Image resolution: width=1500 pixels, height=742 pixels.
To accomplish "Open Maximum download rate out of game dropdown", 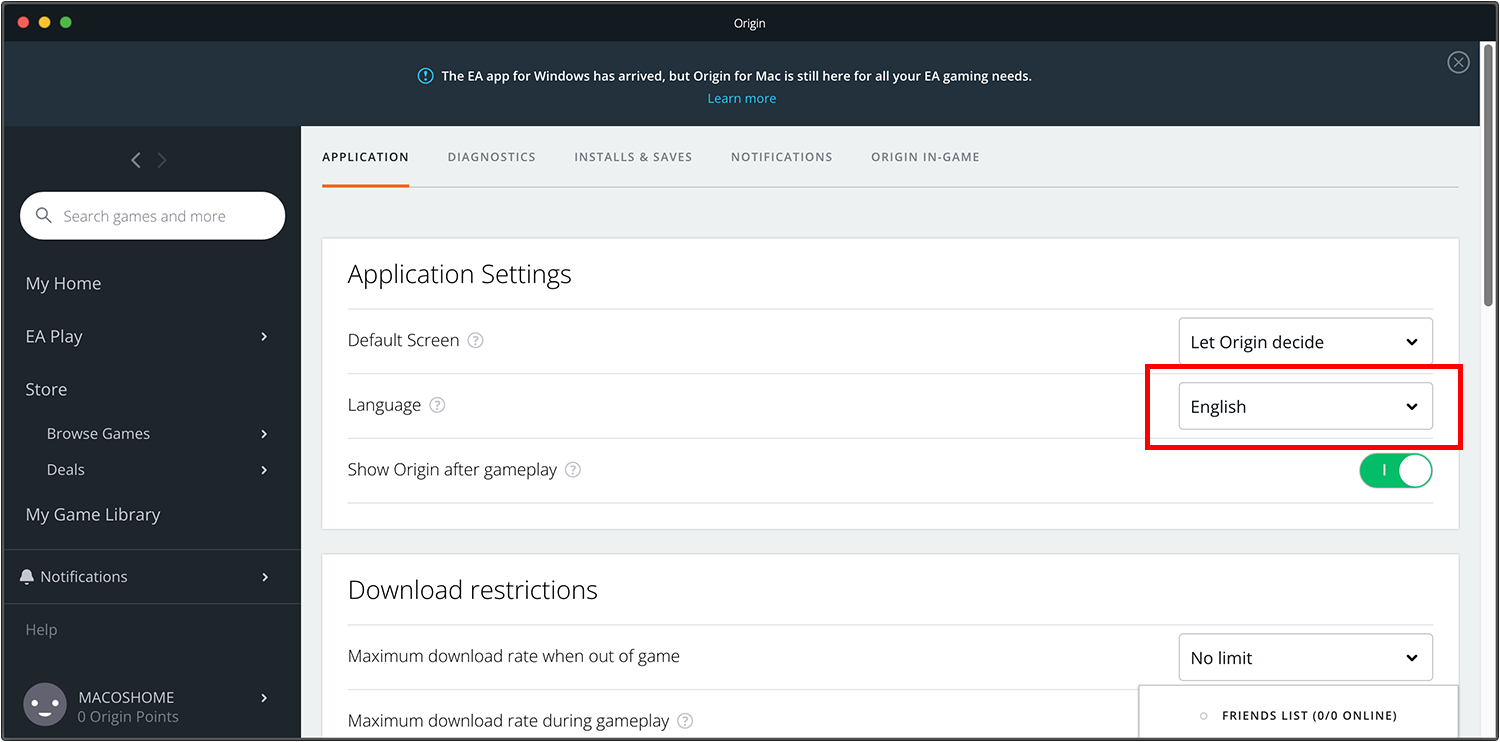I will [1305, 658].
